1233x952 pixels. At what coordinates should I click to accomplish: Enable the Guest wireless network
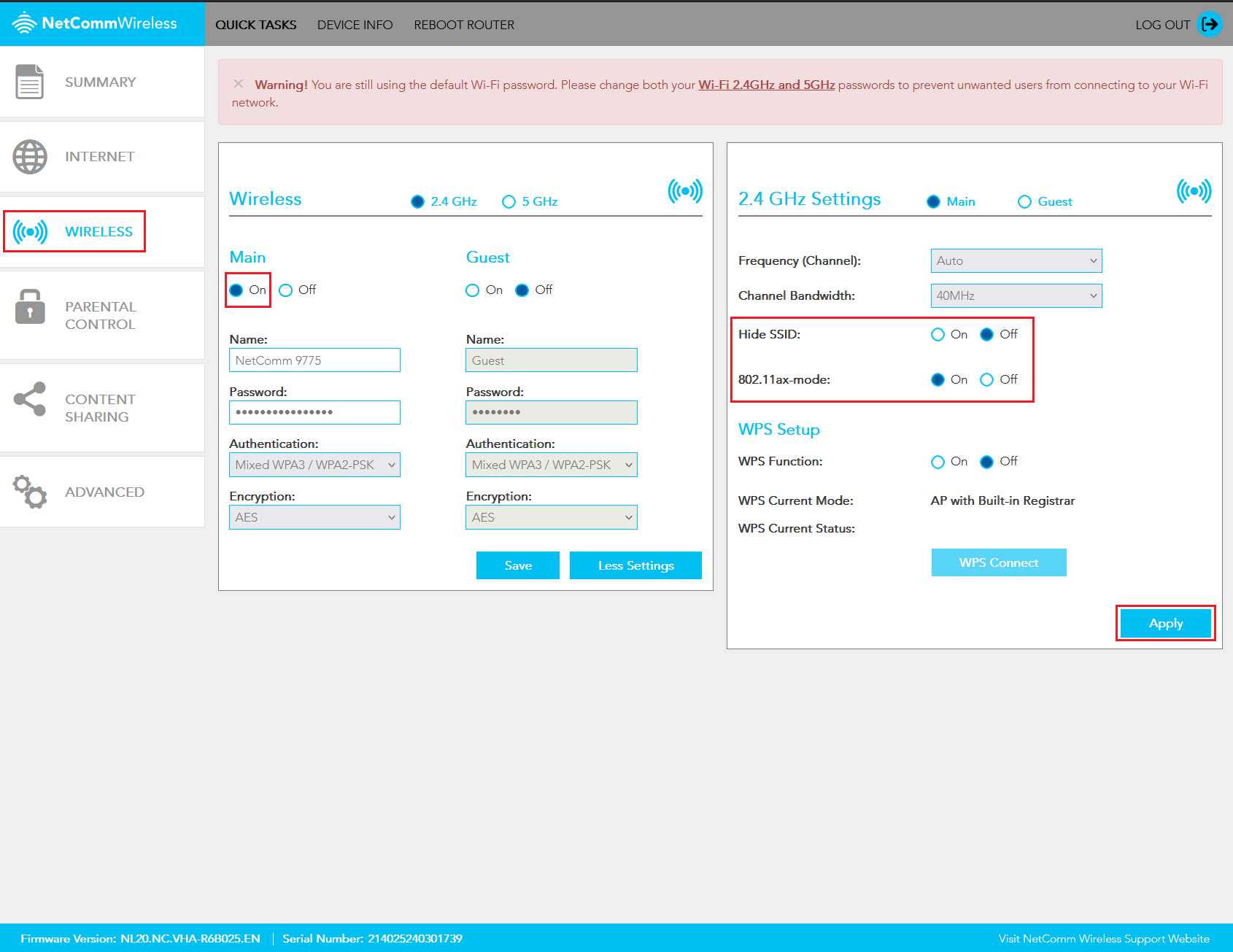pyautogui.click(x=472, y=290)
